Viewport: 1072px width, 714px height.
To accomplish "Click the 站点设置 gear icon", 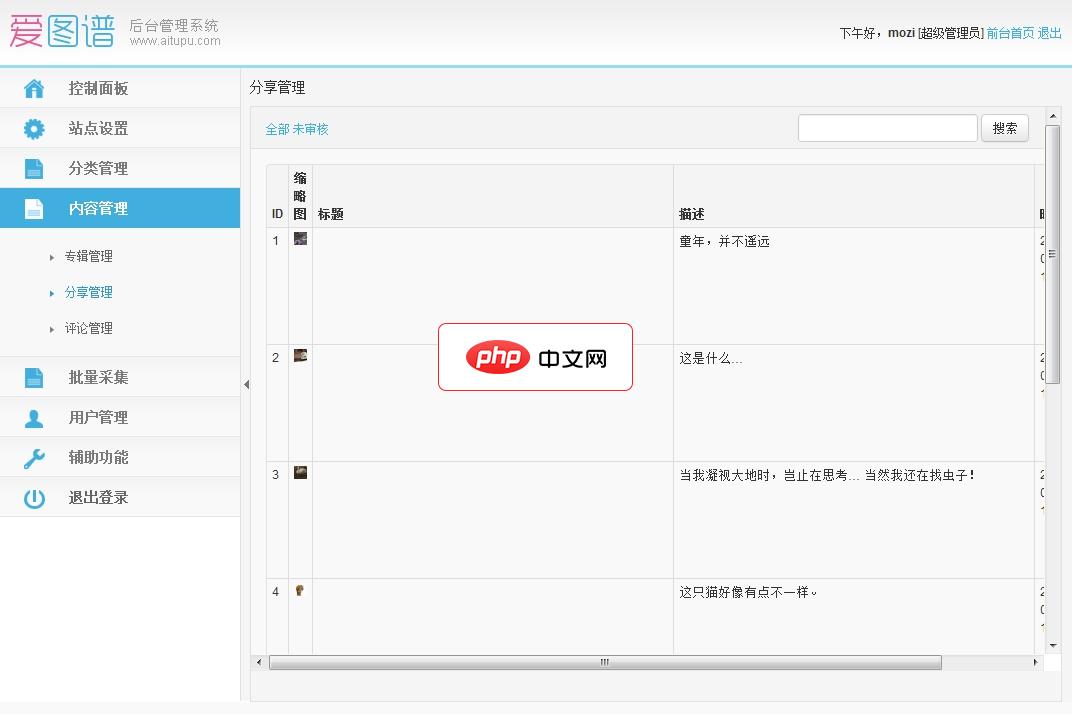I will [33, 128].
